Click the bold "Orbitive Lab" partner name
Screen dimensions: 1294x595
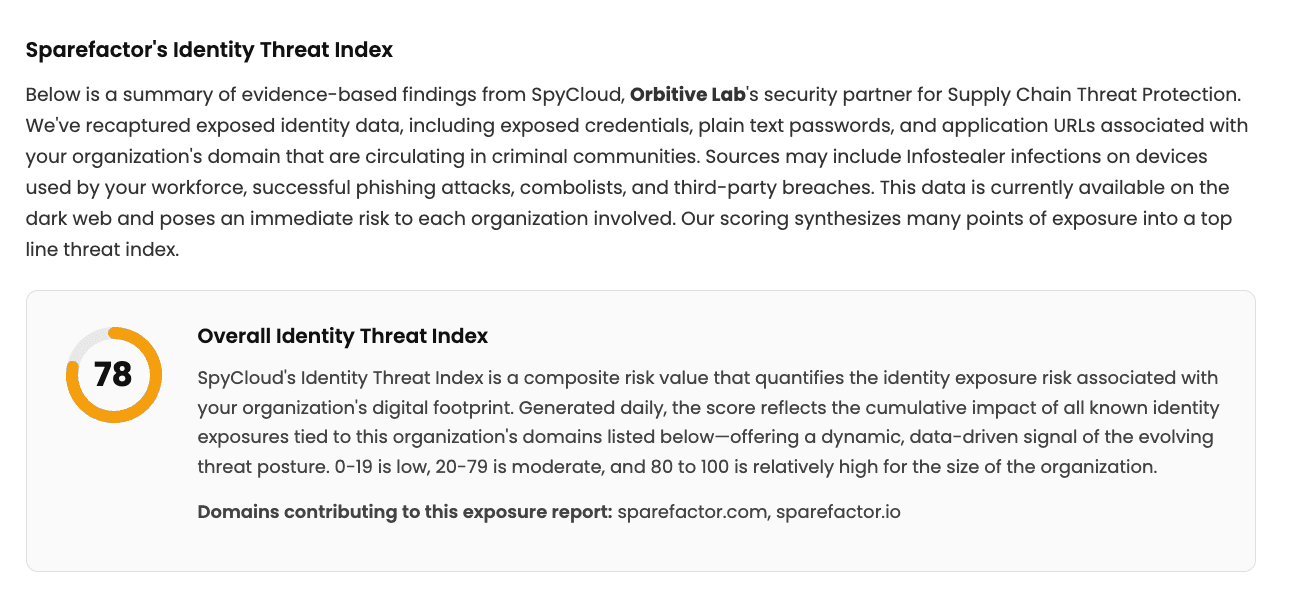click(688, 95)
